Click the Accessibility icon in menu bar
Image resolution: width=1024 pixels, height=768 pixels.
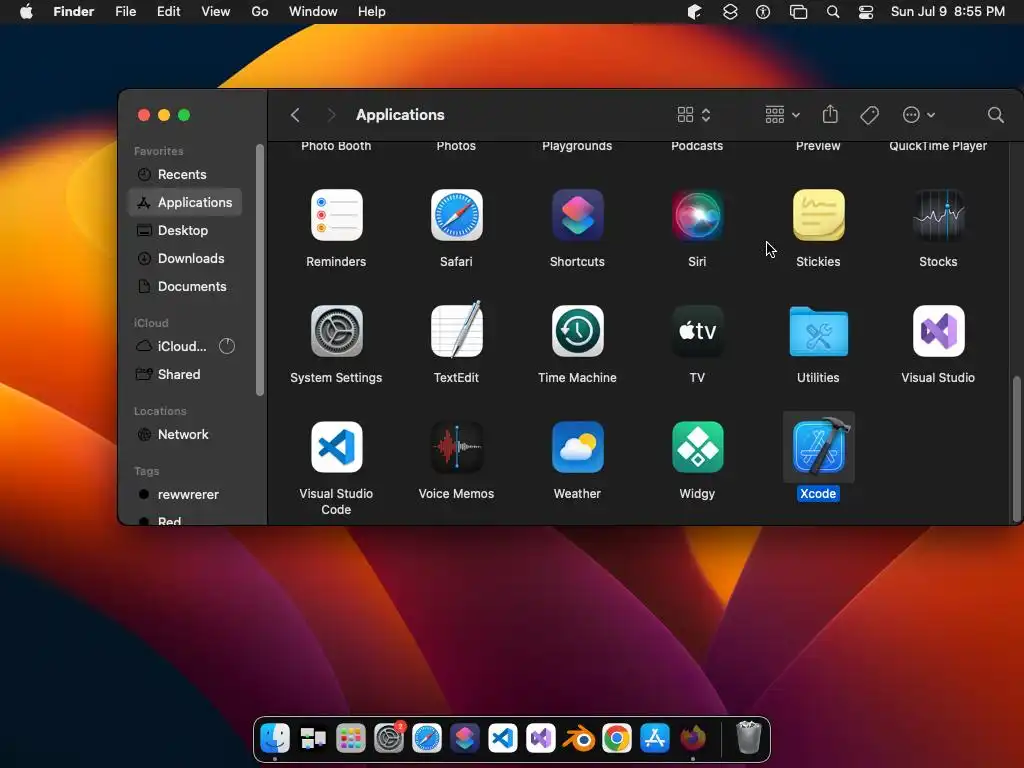click(x=763, y=12)
